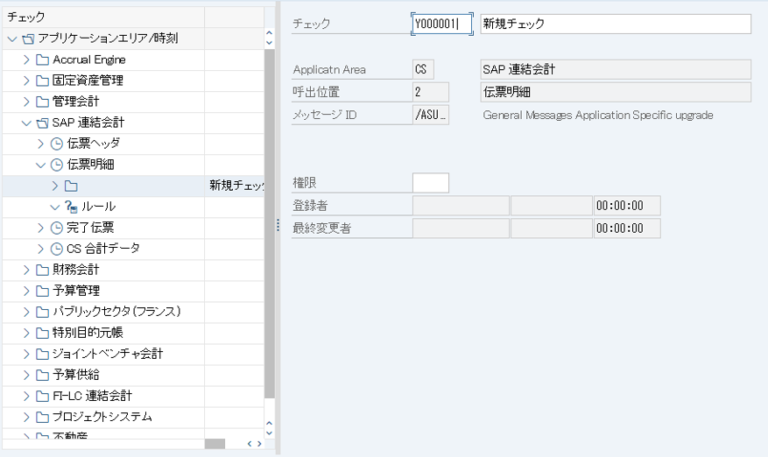This screenshot has width=768, height=457.
Task: Click the clock icon beside 完了伝票
Action: (57, 228)
